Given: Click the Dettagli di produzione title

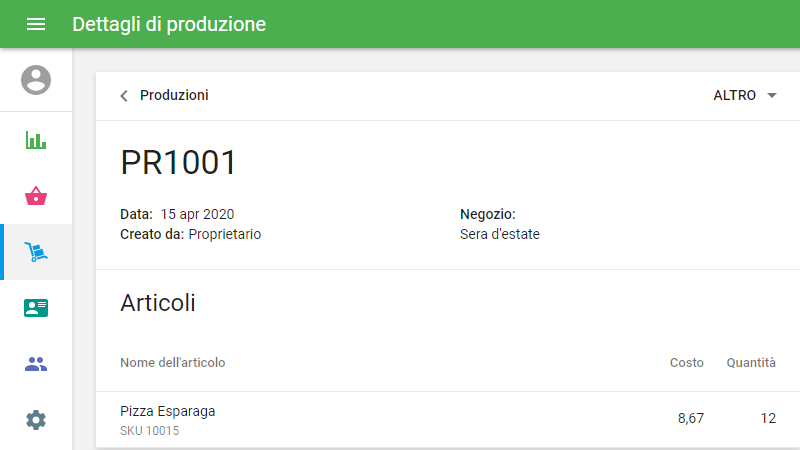Looking at the screenshot, I should [x=169, y=24].
